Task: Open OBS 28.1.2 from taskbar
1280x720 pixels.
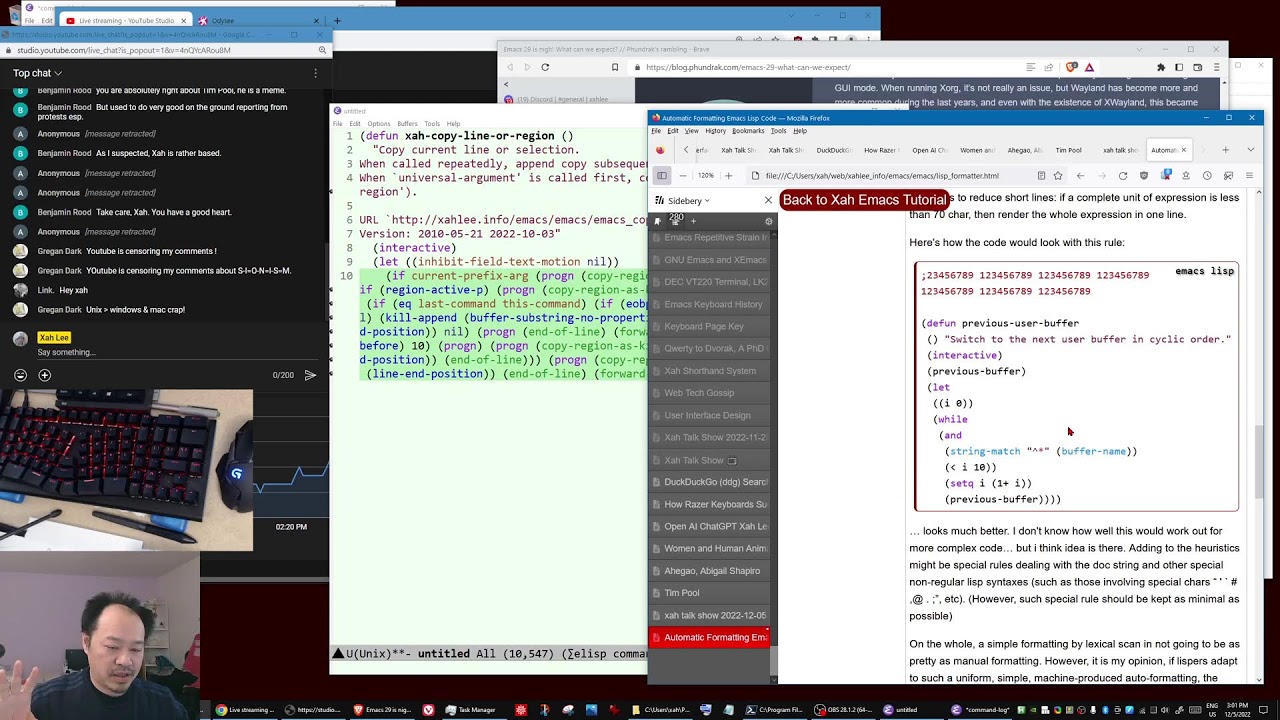Action: [x=840, y=710]
